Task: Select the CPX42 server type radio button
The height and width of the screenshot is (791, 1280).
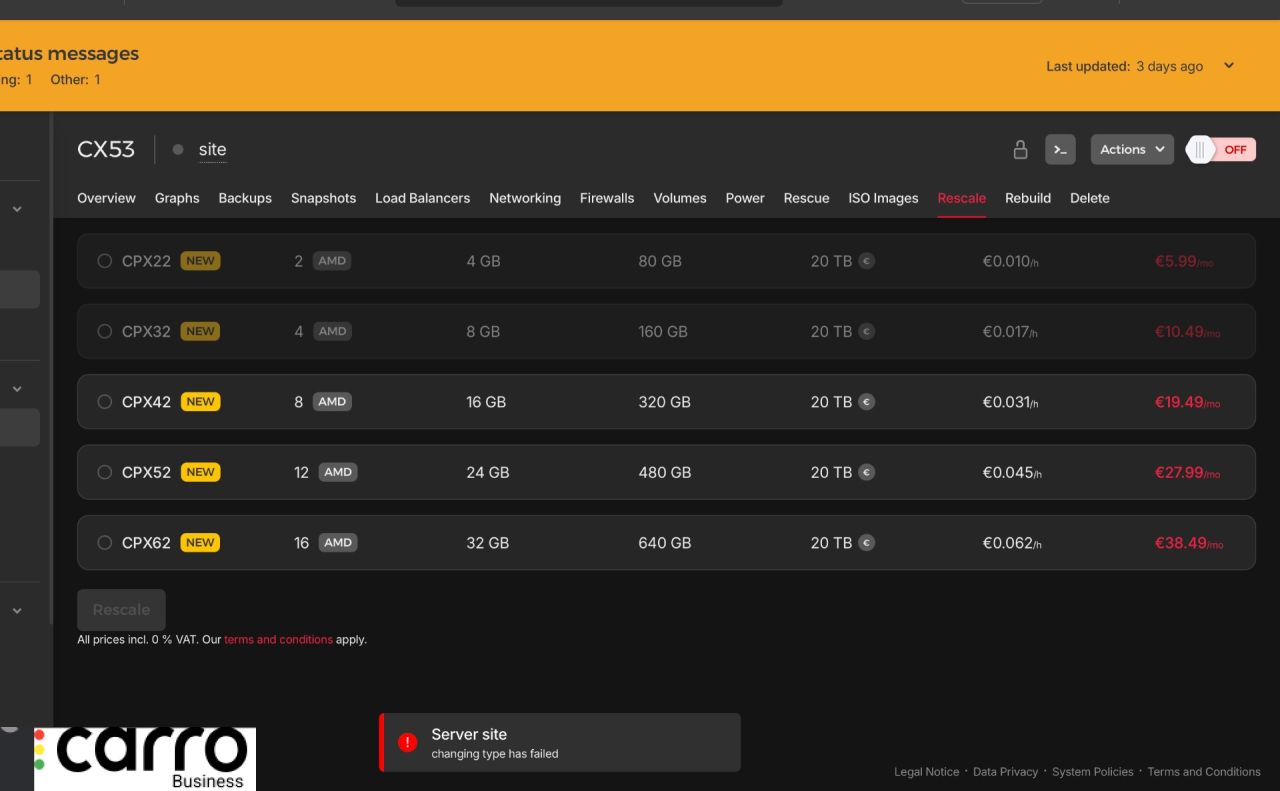Action: (104, 402)
